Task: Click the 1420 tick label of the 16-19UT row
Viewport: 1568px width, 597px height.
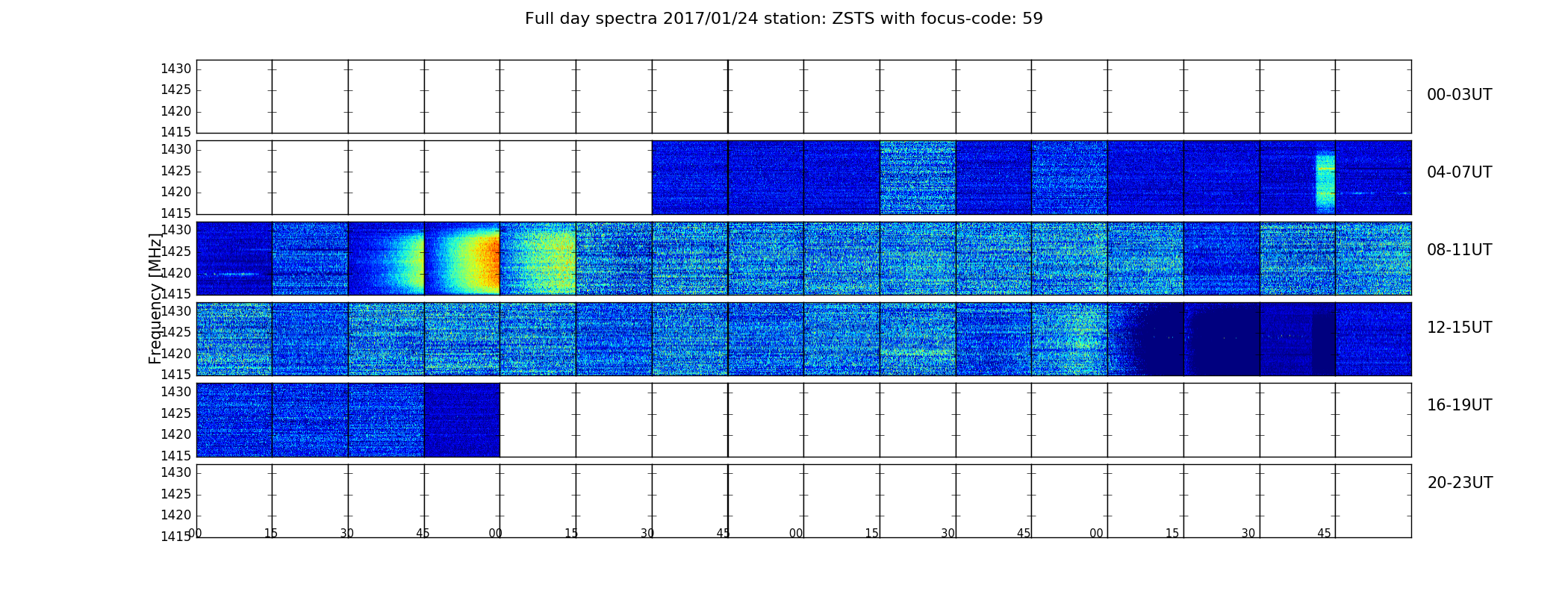Action: [176, 435]
